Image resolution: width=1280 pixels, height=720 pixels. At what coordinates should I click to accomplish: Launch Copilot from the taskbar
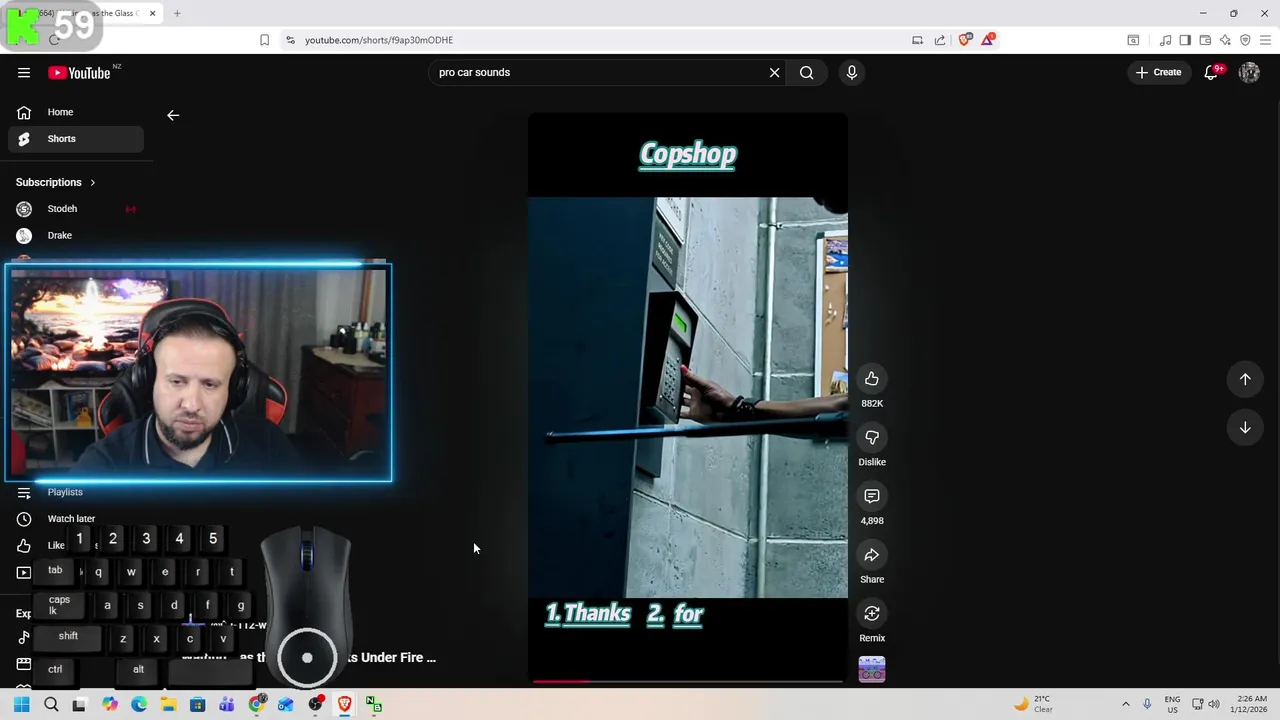tap(110, 704)
